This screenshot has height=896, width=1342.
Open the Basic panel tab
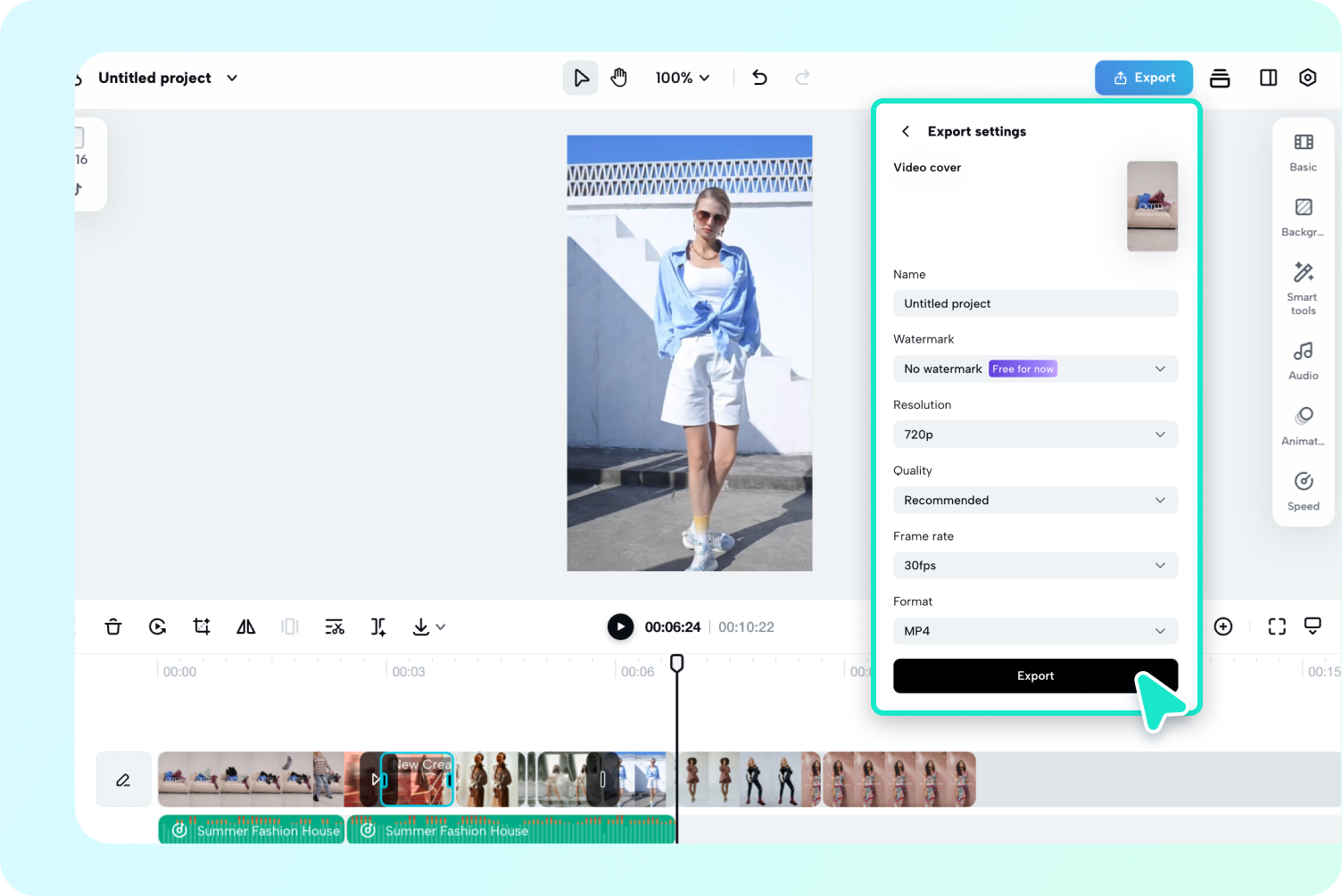(1303, 152)
